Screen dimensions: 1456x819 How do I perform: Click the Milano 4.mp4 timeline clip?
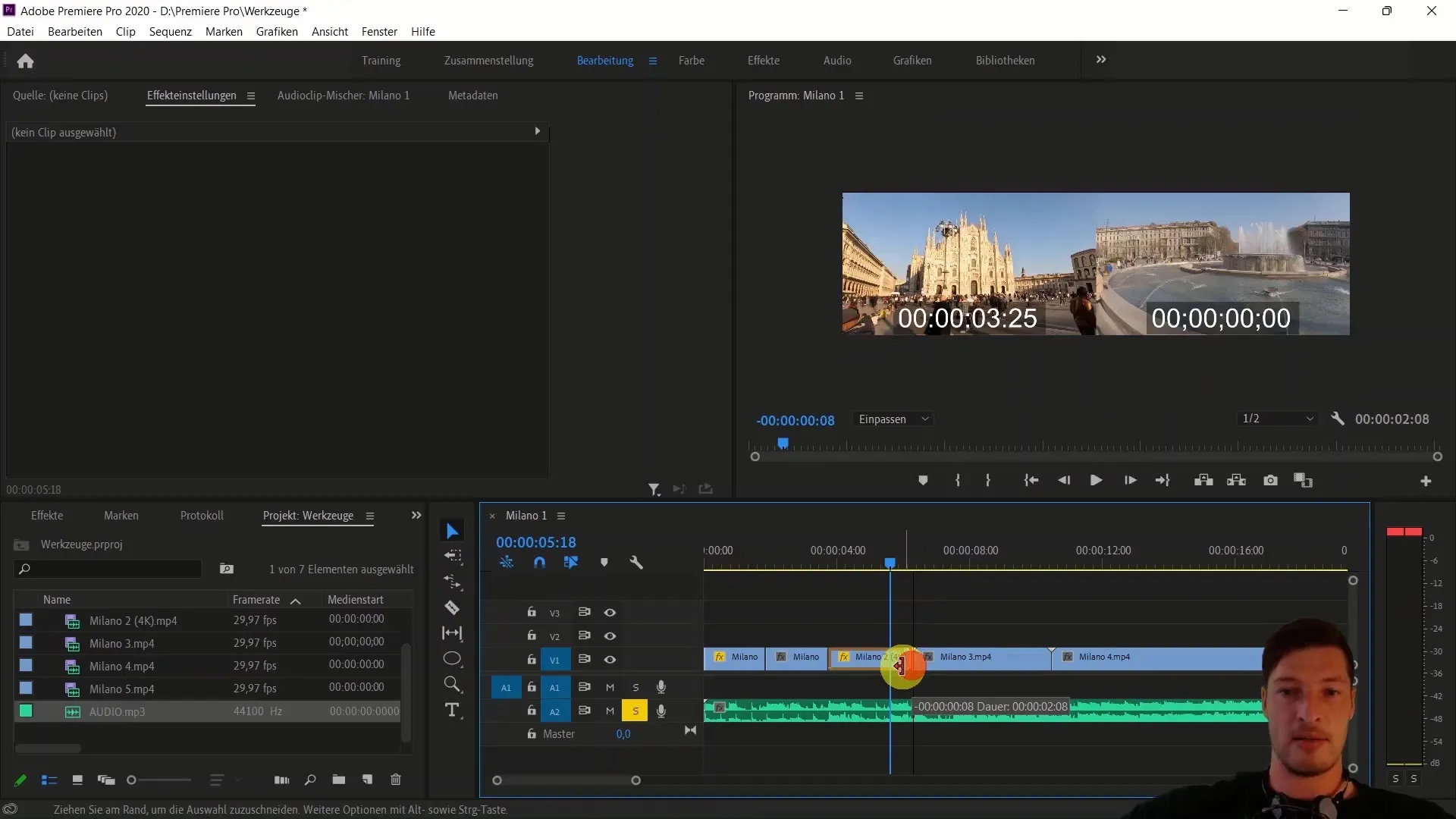[x=1157, y=658]
